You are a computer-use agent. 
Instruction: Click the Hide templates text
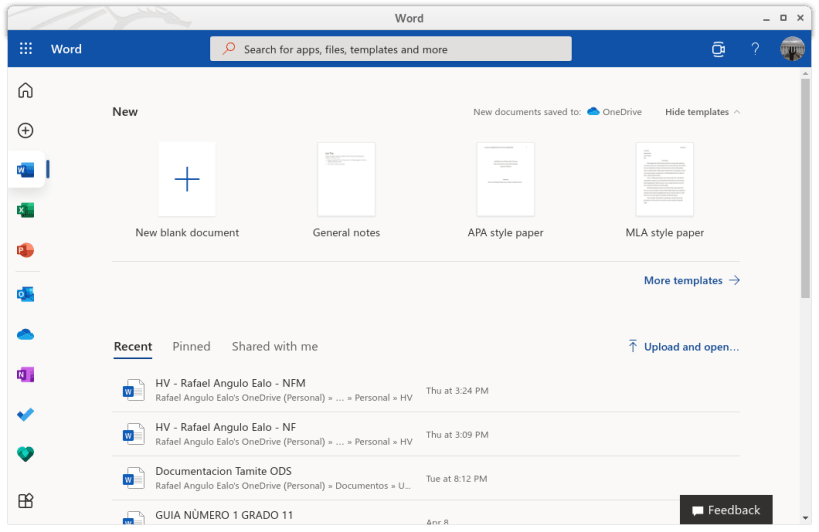pyautogui.click(x=697, y=112)
